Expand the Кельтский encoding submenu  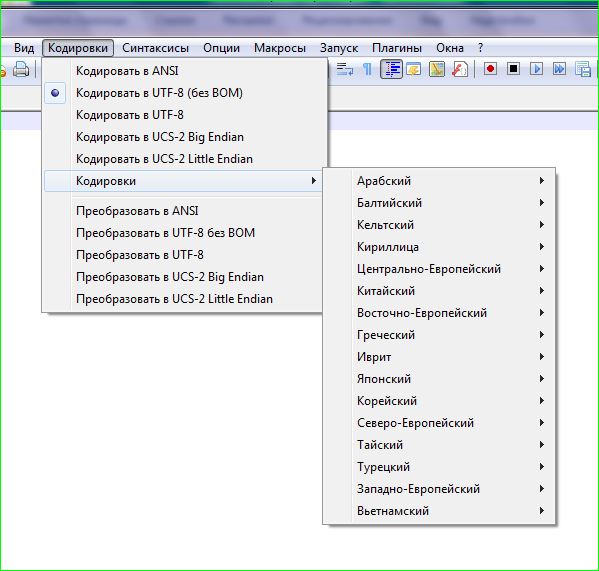(439, 225)
